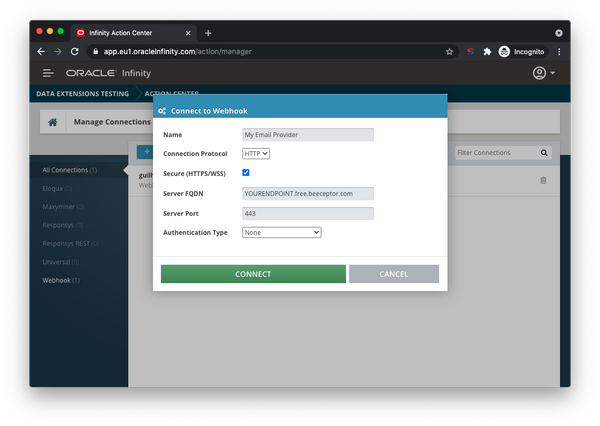
Task: Click the Authentication Type label
Action: pos(195,232)
